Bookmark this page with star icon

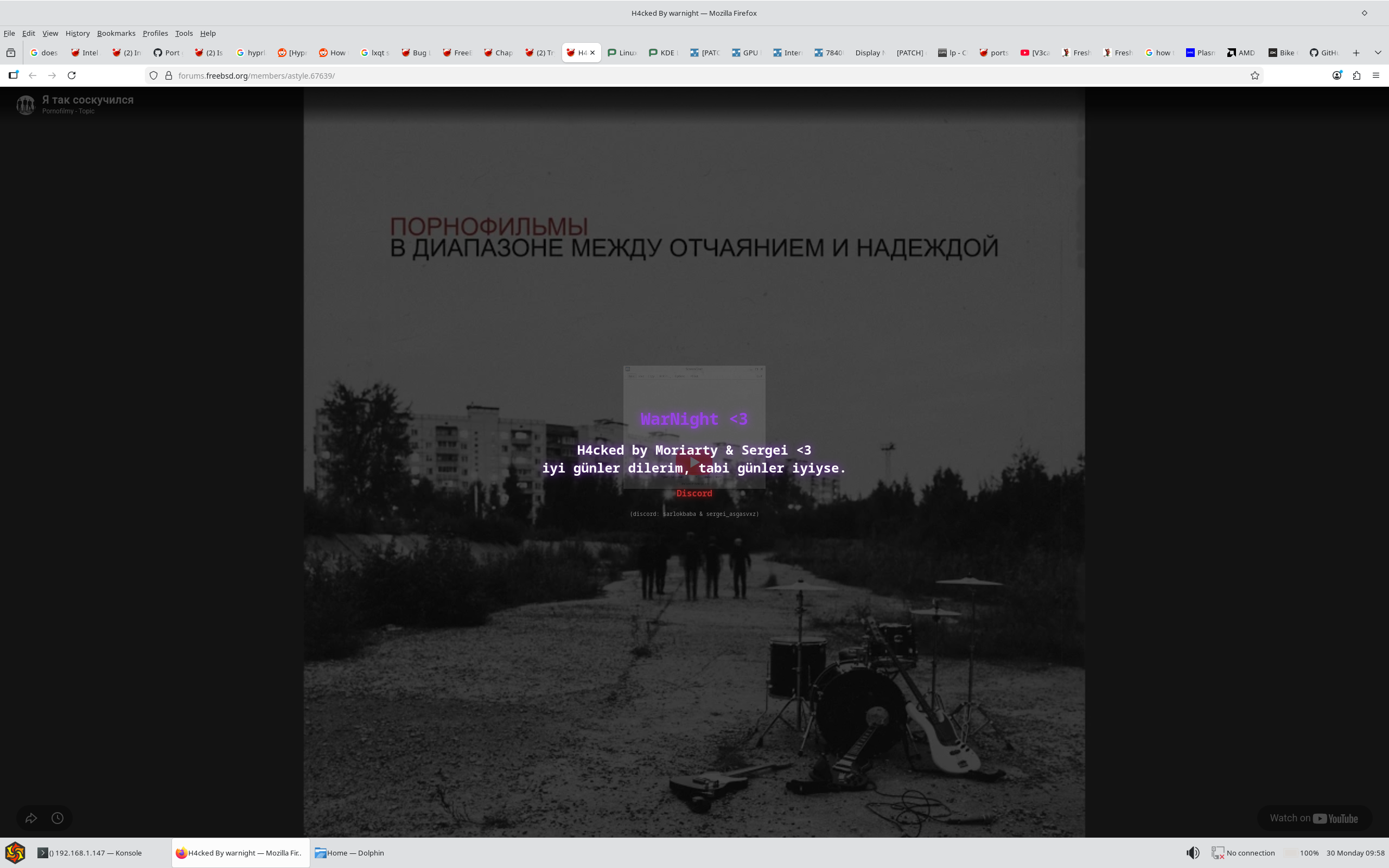(x=1254, y=75)
